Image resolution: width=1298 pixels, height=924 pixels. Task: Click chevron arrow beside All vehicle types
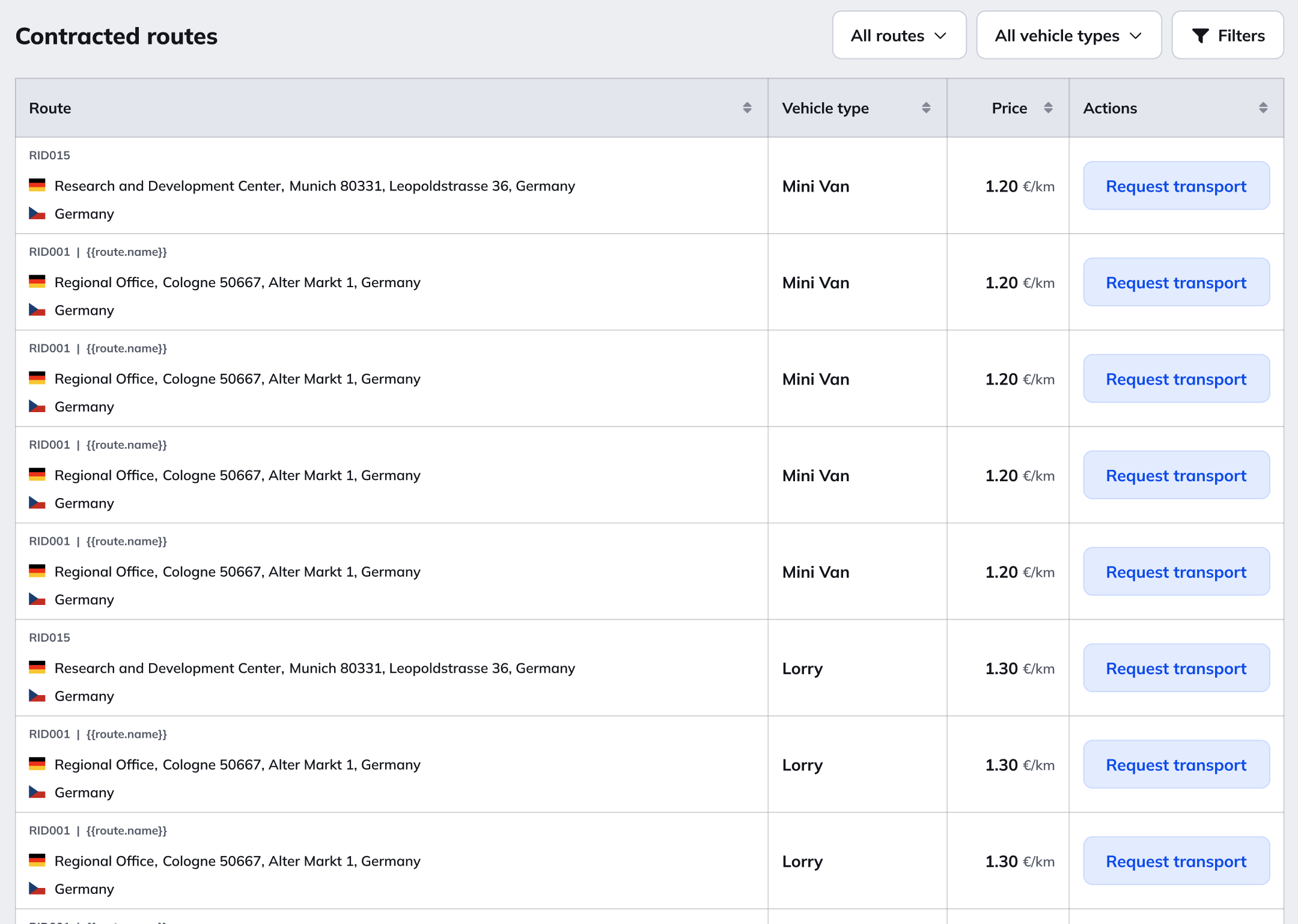coord(1135,36)
